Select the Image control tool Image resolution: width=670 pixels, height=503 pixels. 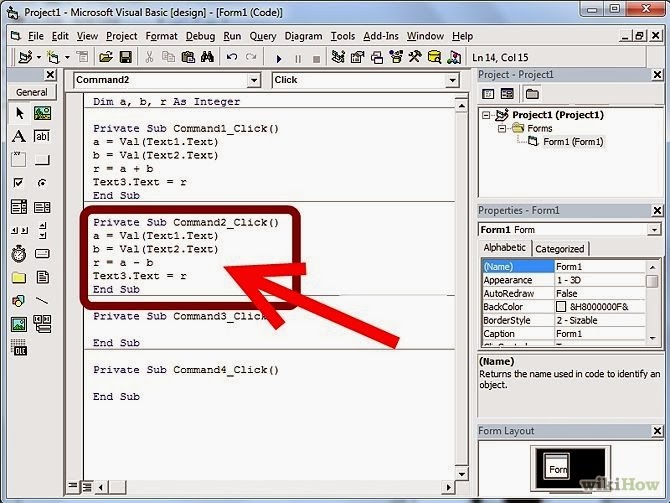[19, 324]
